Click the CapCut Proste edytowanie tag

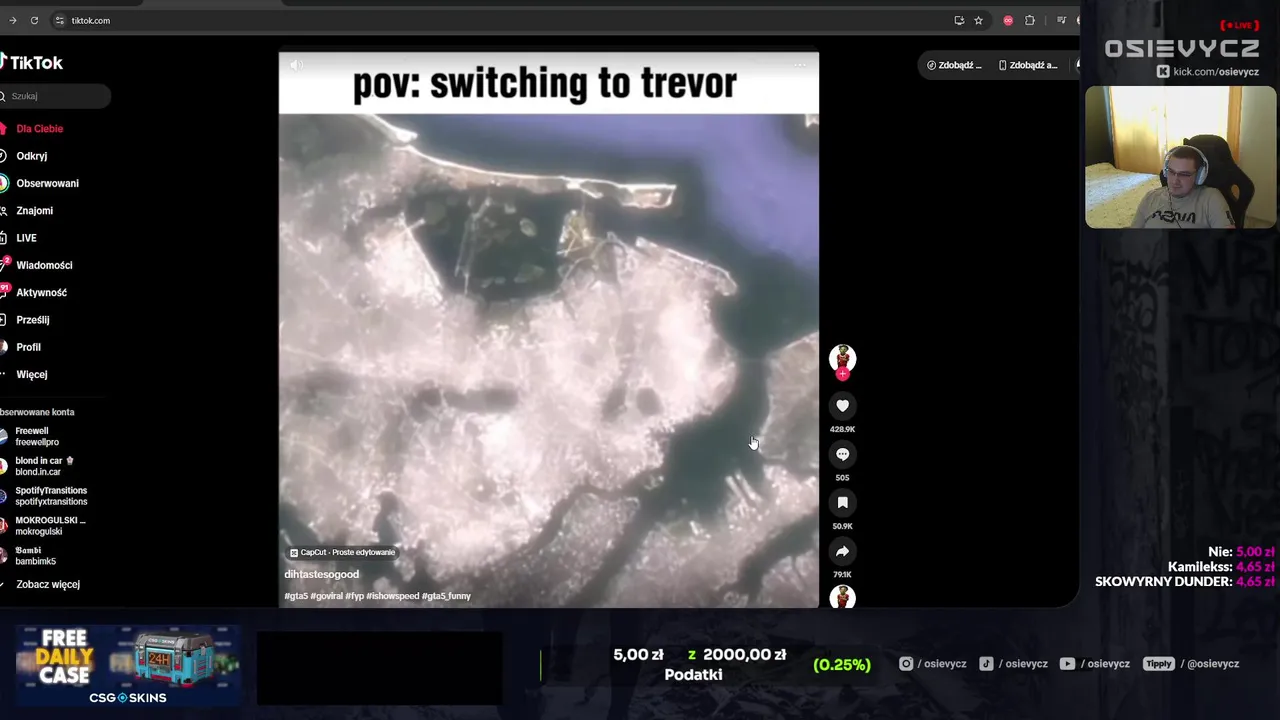[x=342, y=552]
